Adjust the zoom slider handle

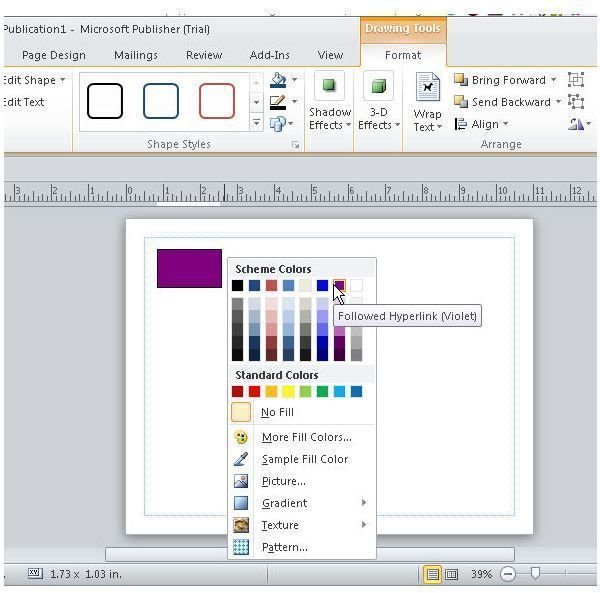[535, 573]
